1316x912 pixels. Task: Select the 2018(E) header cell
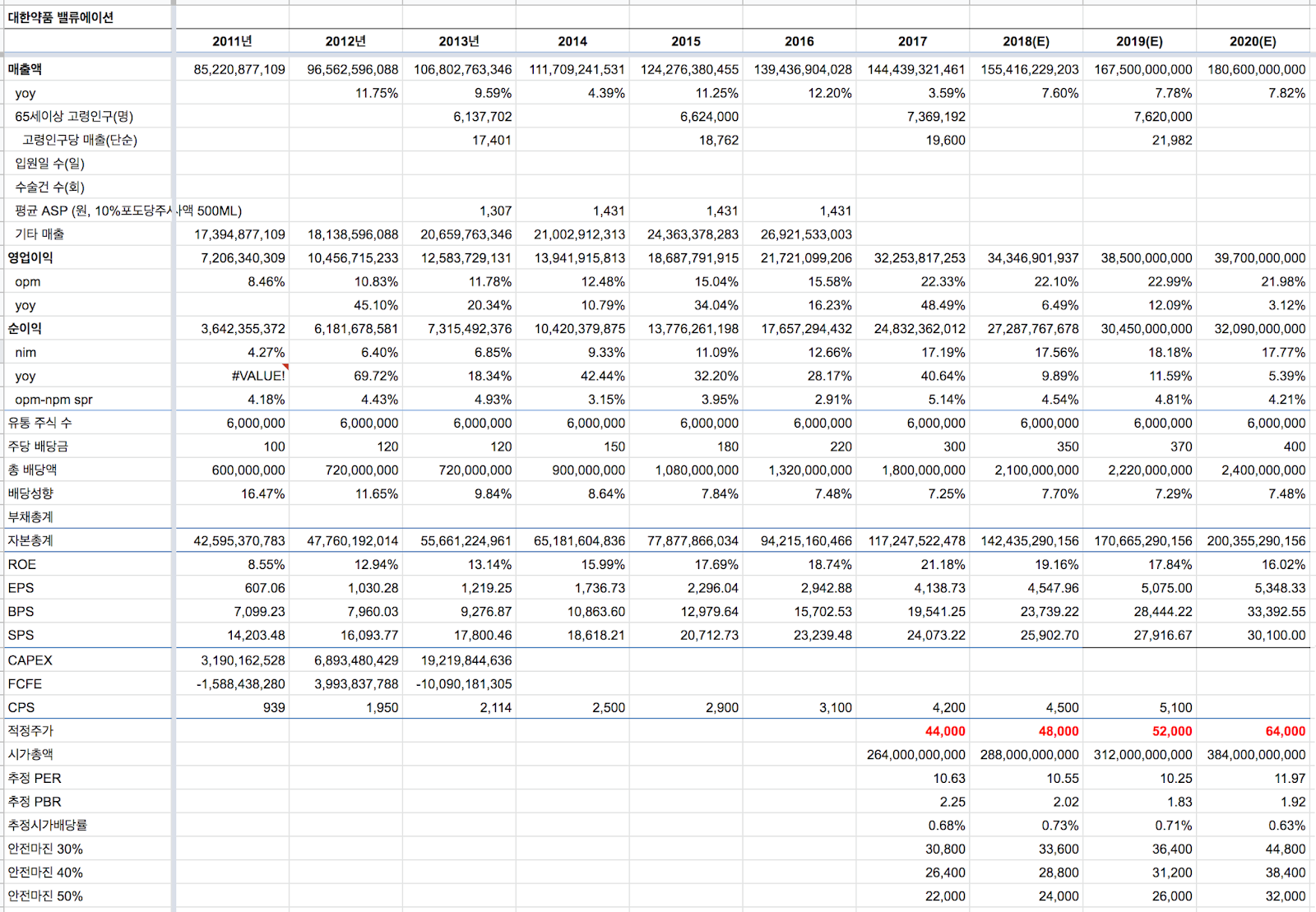point(1026,41)
